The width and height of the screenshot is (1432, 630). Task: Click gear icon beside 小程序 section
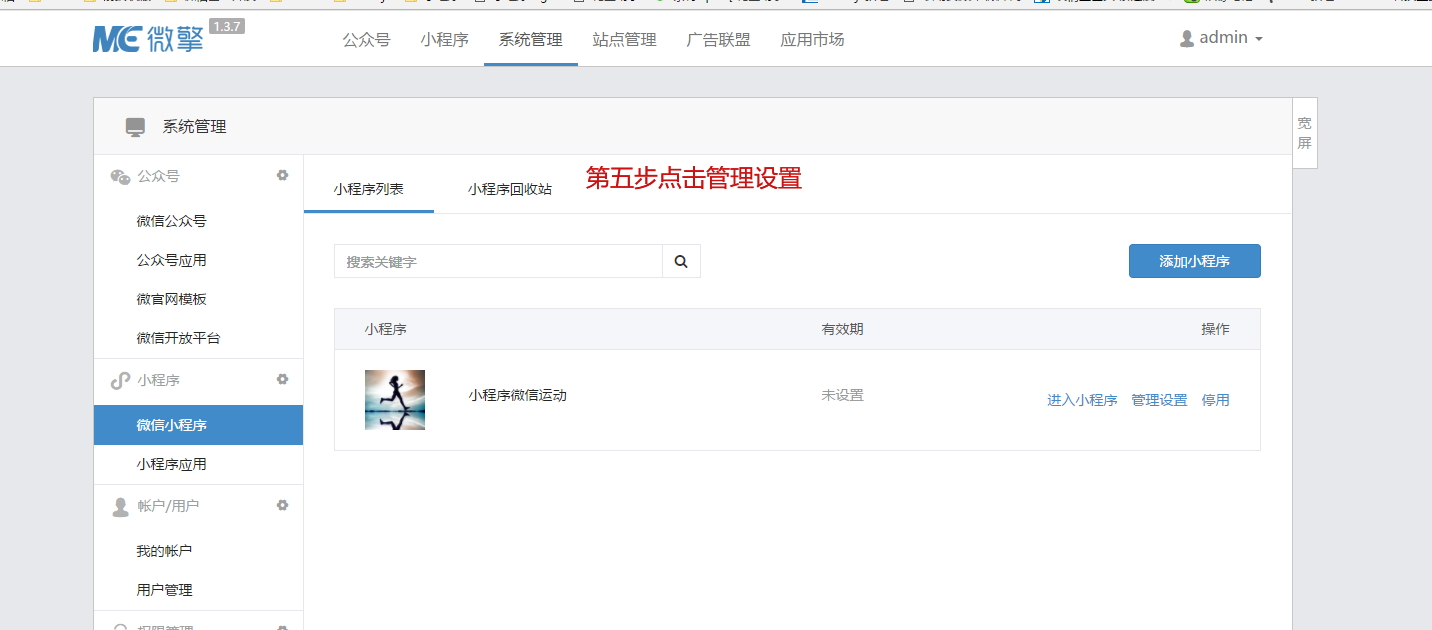tap(282, 379)
